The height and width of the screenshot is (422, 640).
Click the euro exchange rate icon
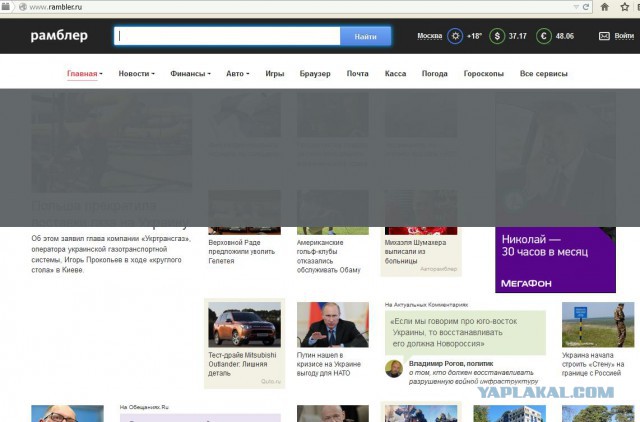[x=543, y=36]
